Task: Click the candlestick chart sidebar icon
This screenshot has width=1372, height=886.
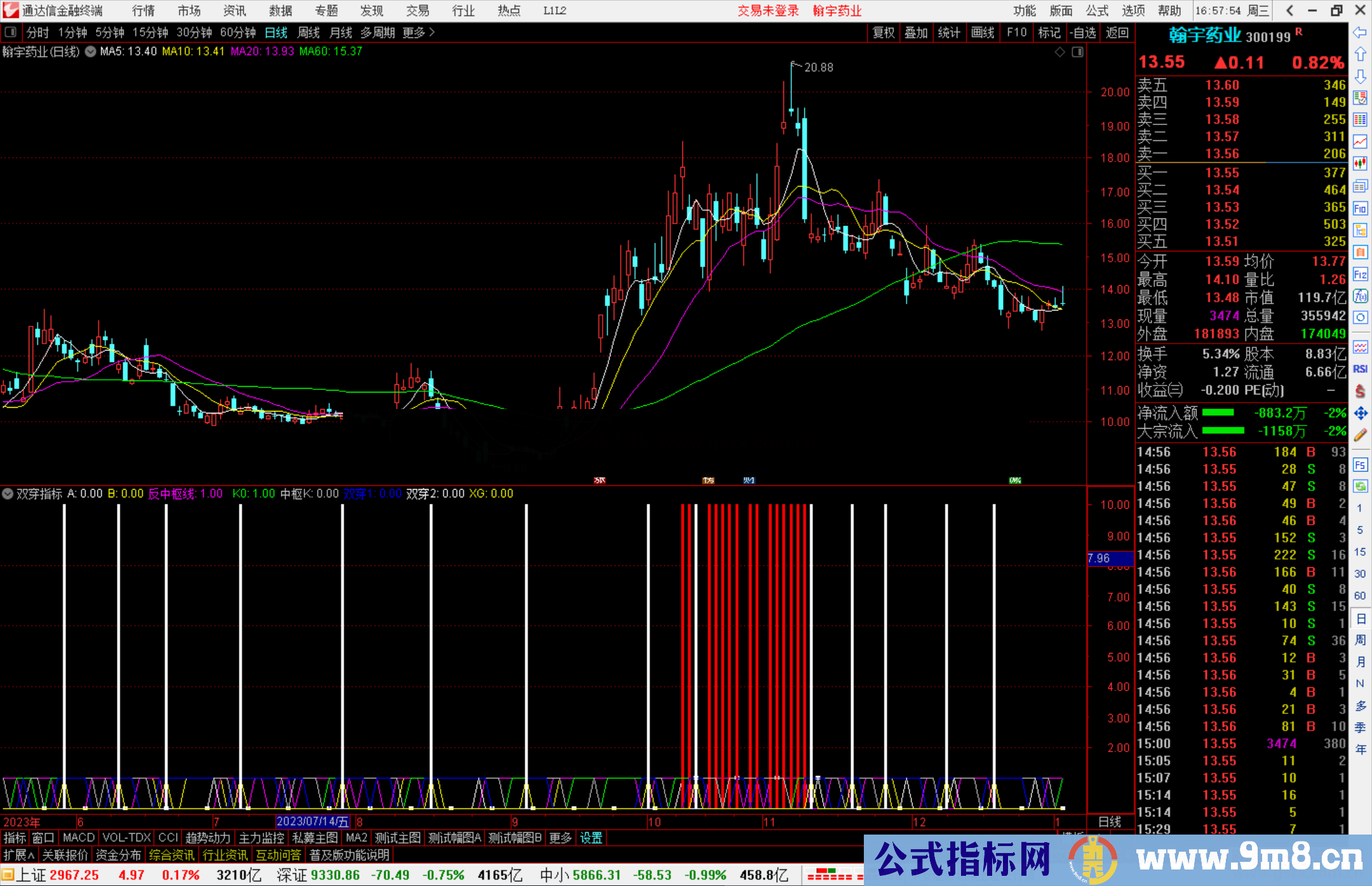Action: [x=1360, y=164]
